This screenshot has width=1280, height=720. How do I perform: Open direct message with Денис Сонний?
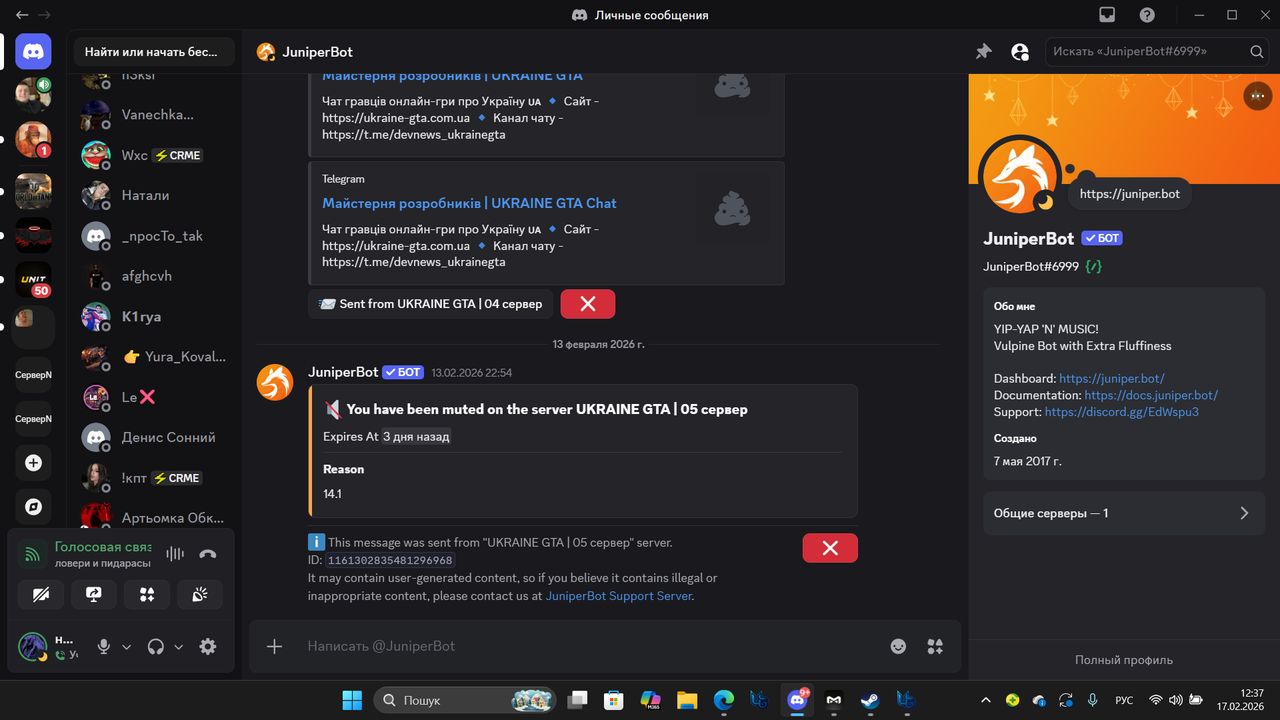pos(154,437)
